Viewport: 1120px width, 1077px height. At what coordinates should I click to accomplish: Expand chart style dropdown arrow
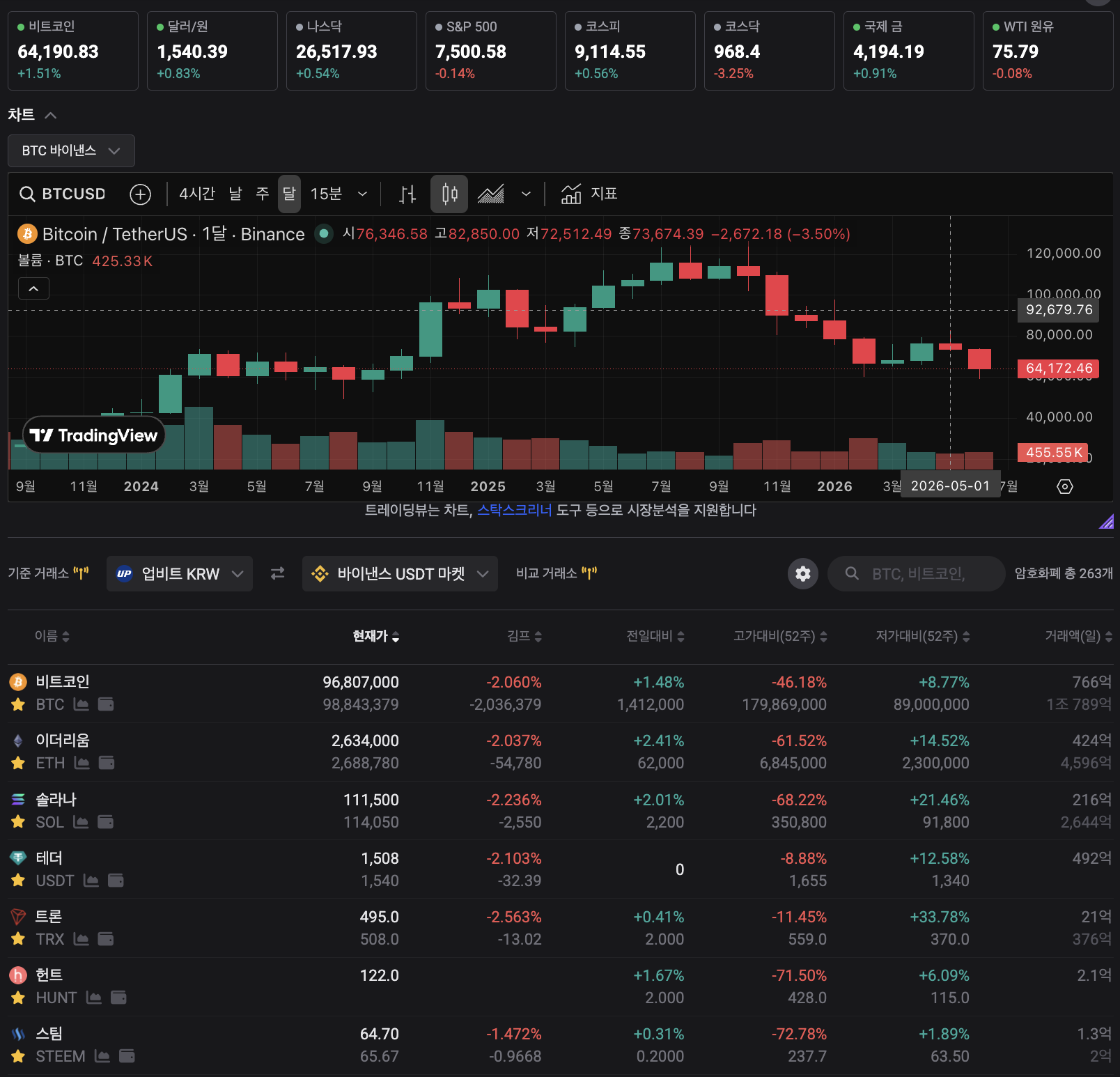pyautogui.click(x=526, y=194)
